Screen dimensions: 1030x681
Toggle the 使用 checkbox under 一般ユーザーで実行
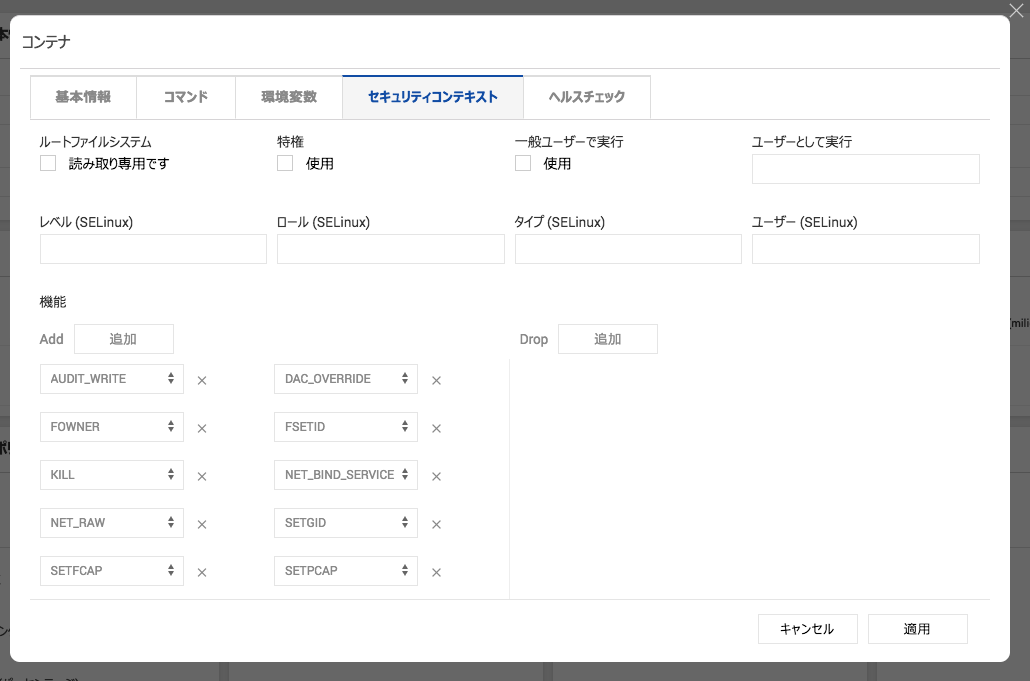tap(523, 163)
